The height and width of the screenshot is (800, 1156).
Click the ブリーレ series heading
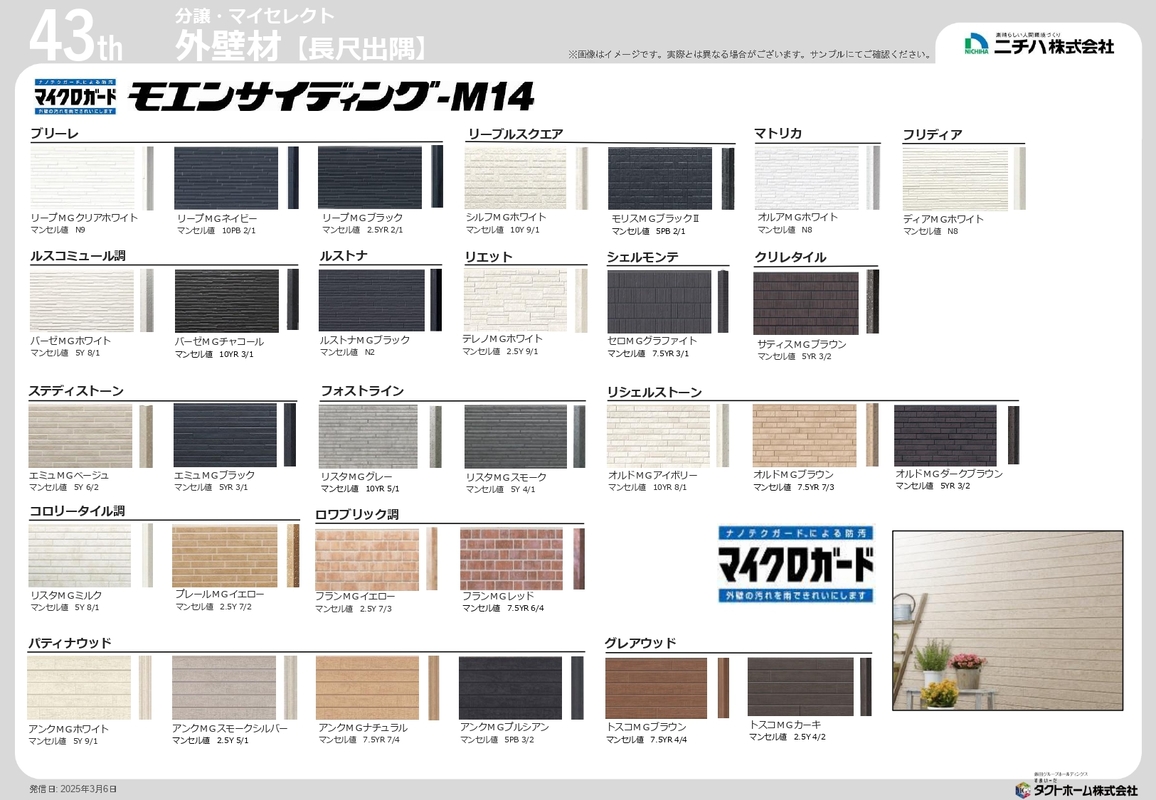(x=55, y=133)
